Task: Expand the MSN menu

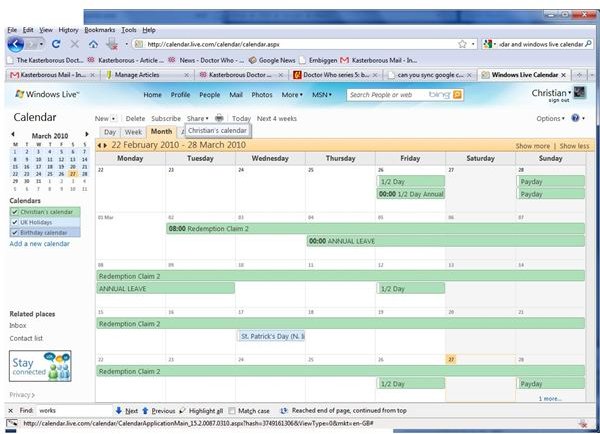Action: coord(322,95)
